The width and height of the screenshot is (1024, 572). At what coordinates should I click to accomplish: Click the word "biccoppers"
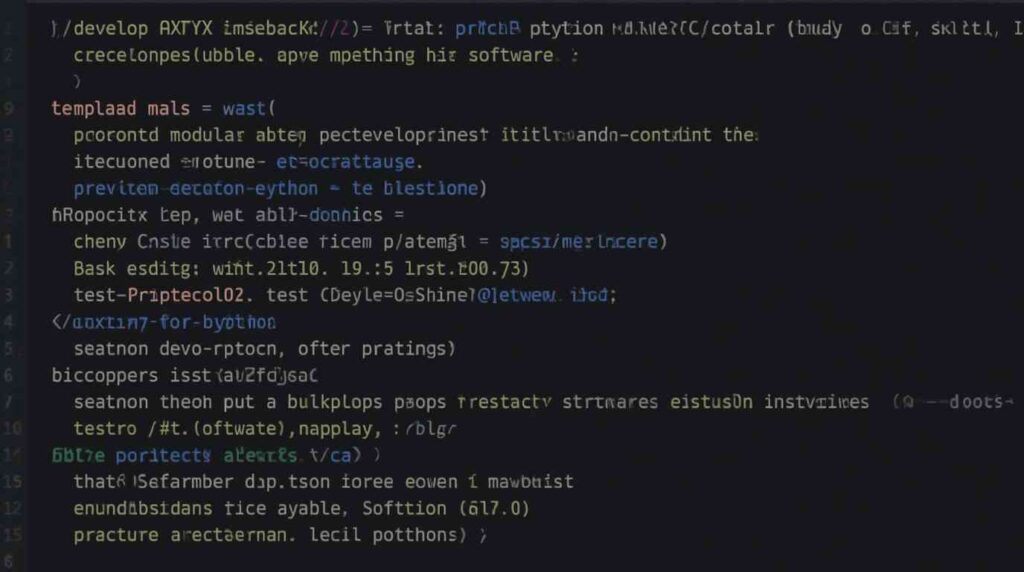(105, 376)
